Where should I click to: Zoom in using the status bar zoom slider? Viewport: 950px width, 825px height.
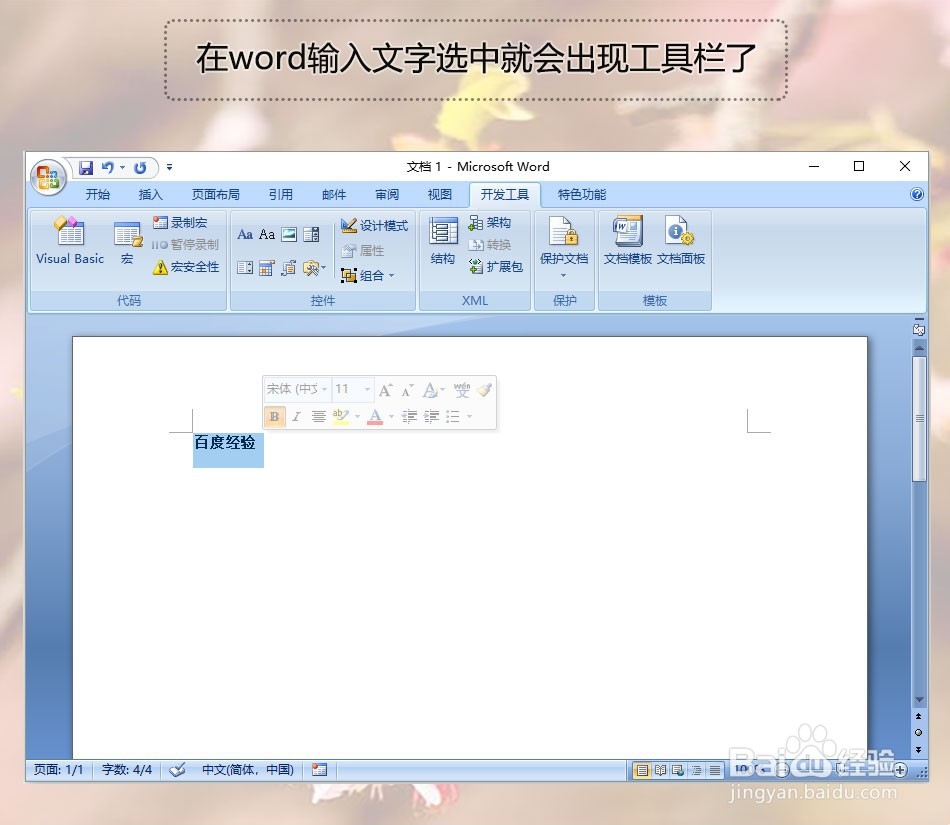898,770
